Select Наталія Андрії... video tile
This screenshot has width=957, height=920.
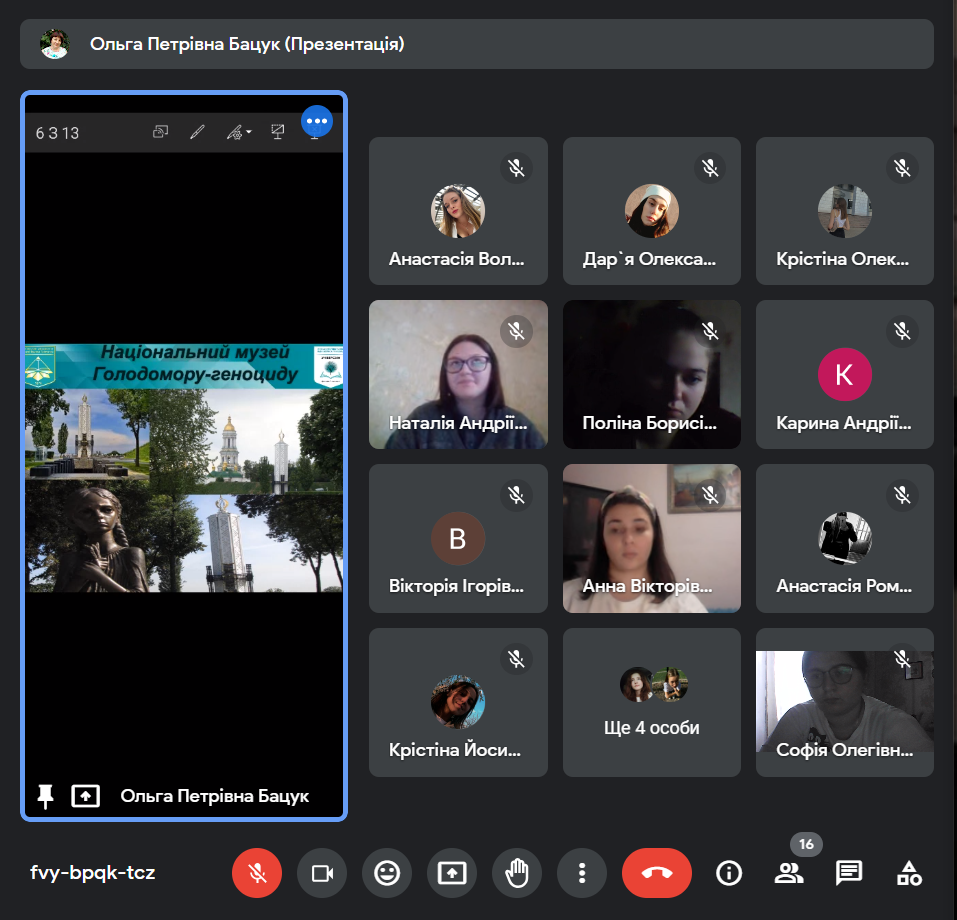458,374
